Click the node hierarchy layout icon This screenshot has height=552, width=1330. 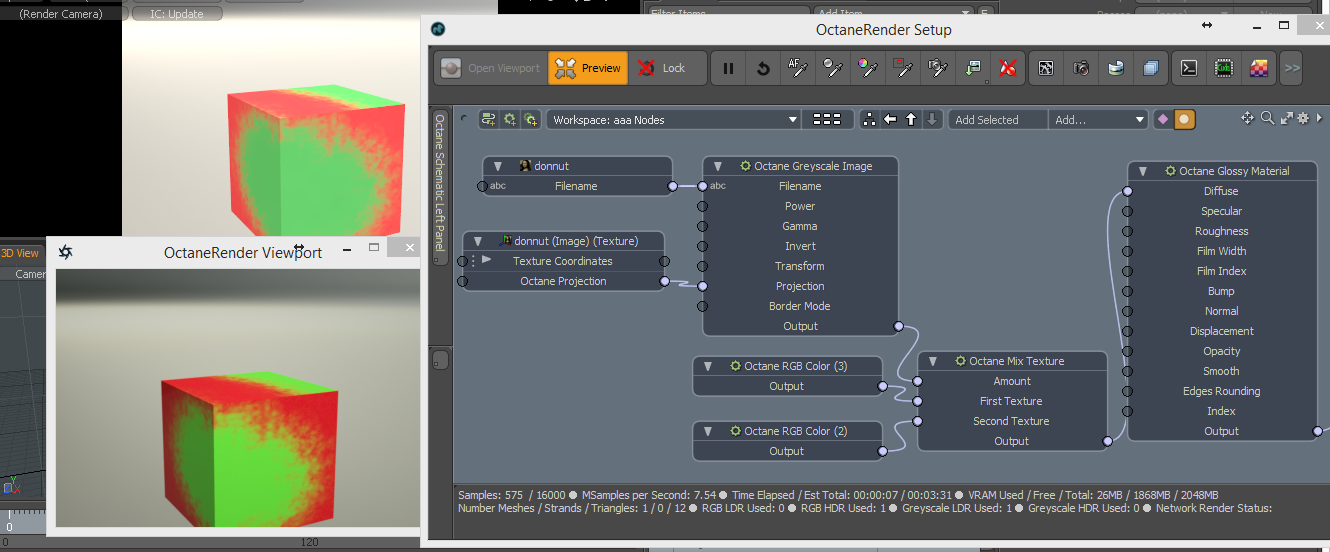click(x=868, y=119)
